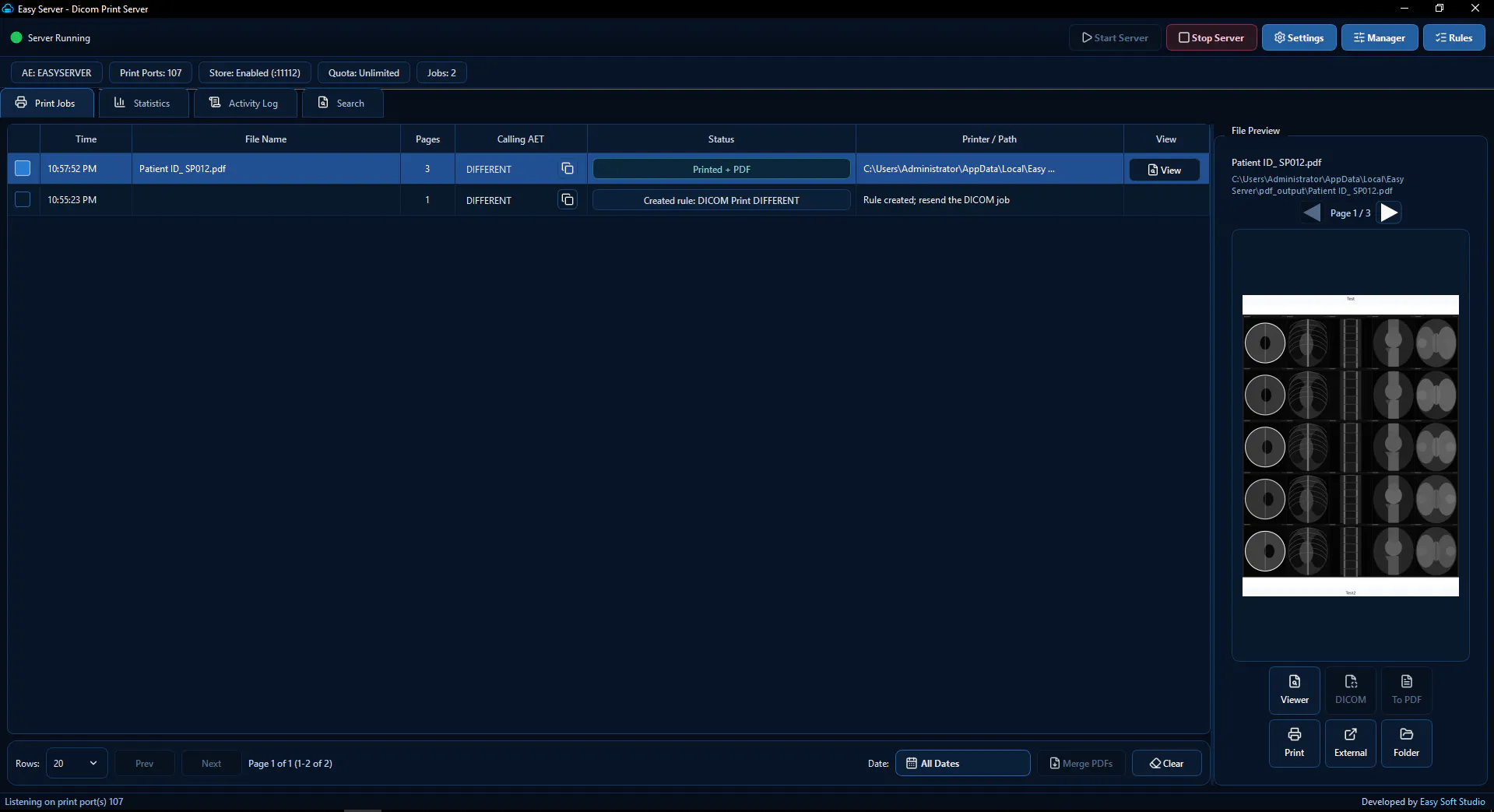The height and width of the screenshot is (812, 1494).
Task: Open the Manager panel
Action: click(1380, 37)
